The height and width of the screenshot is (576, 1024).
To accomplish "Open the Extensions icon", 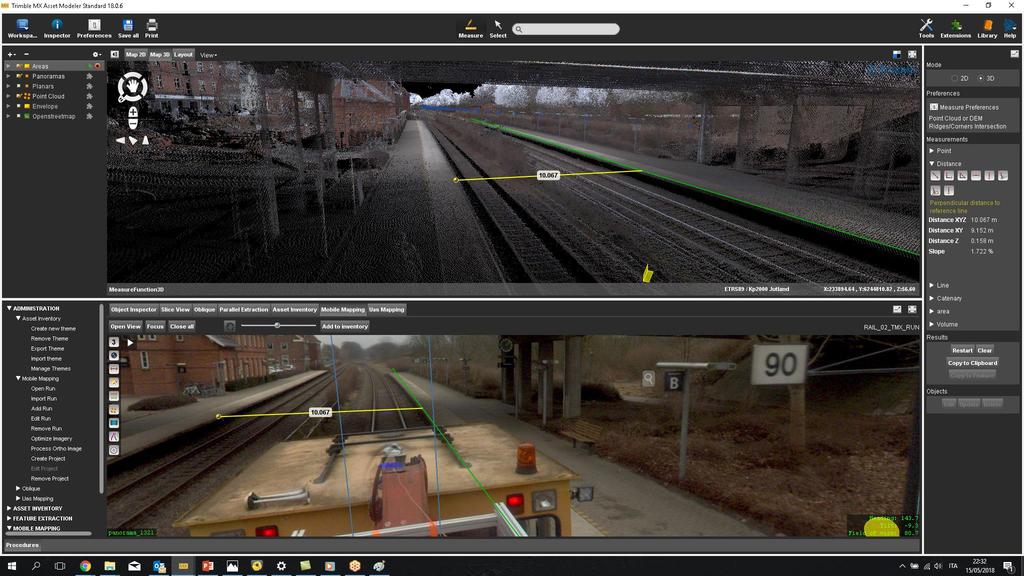I will click(x=955, y=28).
